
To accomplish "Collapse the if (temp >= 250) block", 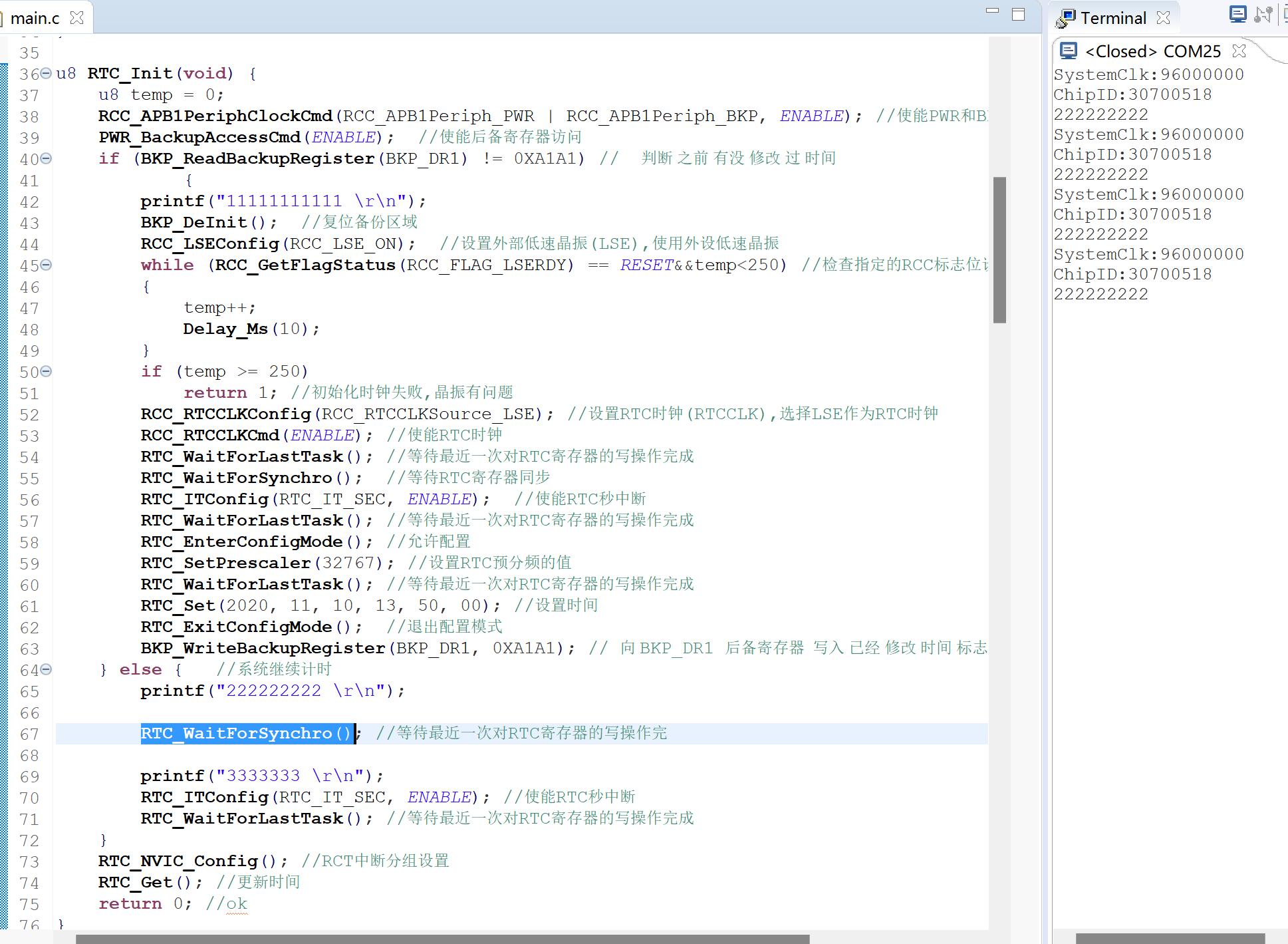I will (x=46, y=371).
